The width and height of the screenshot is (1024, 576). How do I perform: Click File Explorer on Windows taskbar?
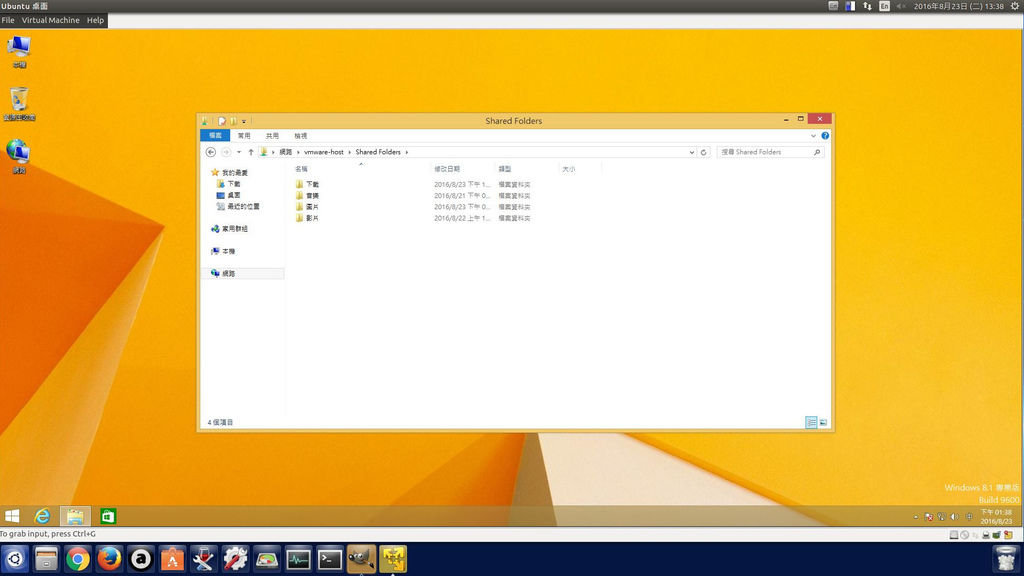(74, 516)
